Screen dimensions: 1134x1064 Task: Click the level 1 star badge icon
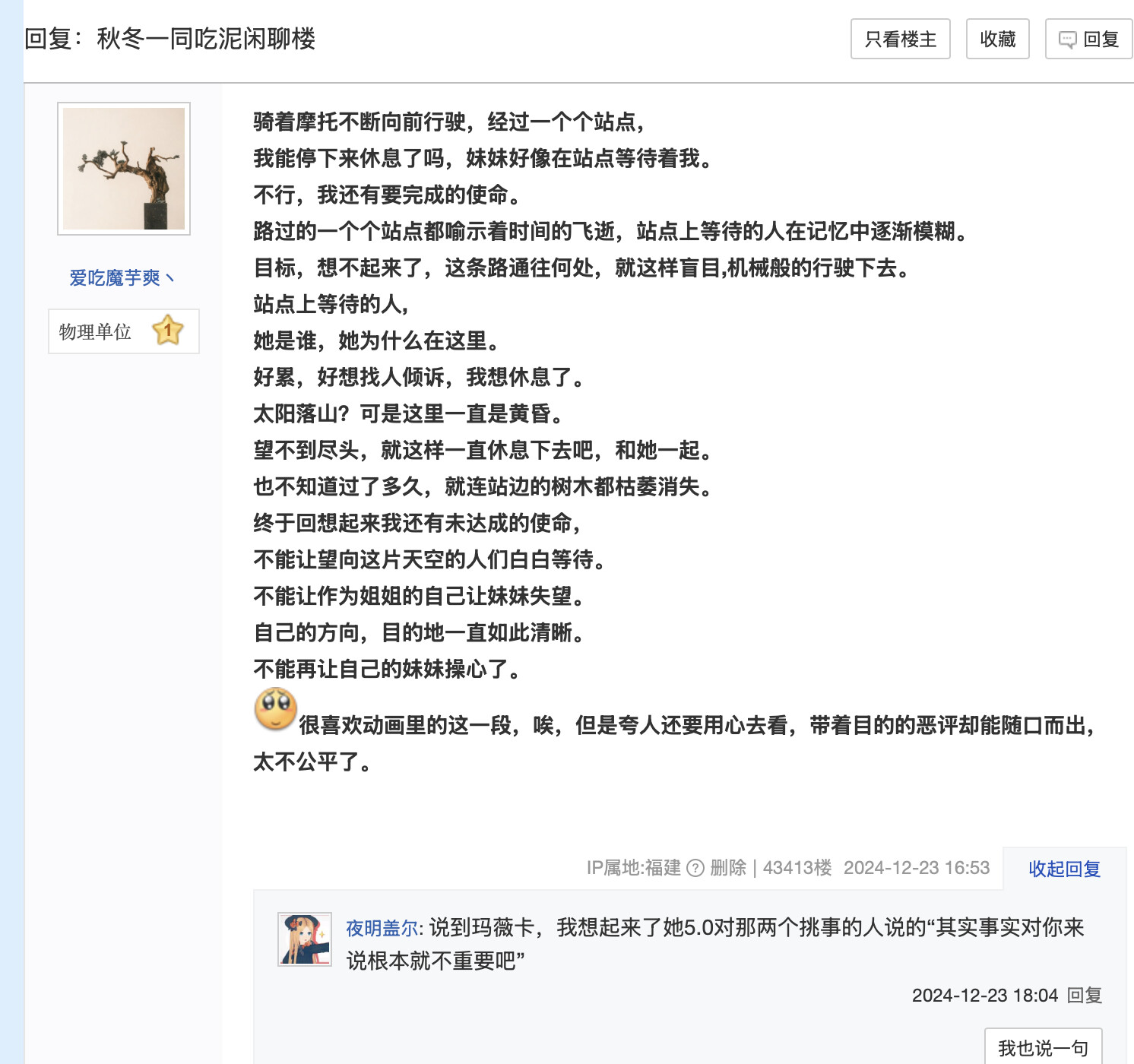[x=167, y=331]
